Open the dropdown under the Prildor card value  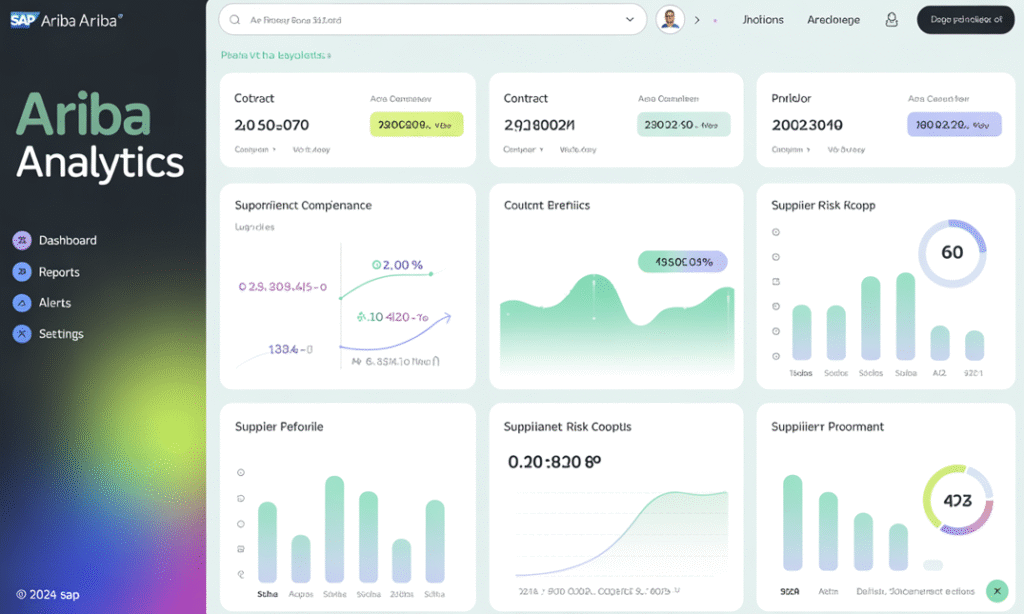tap(792, 150)
